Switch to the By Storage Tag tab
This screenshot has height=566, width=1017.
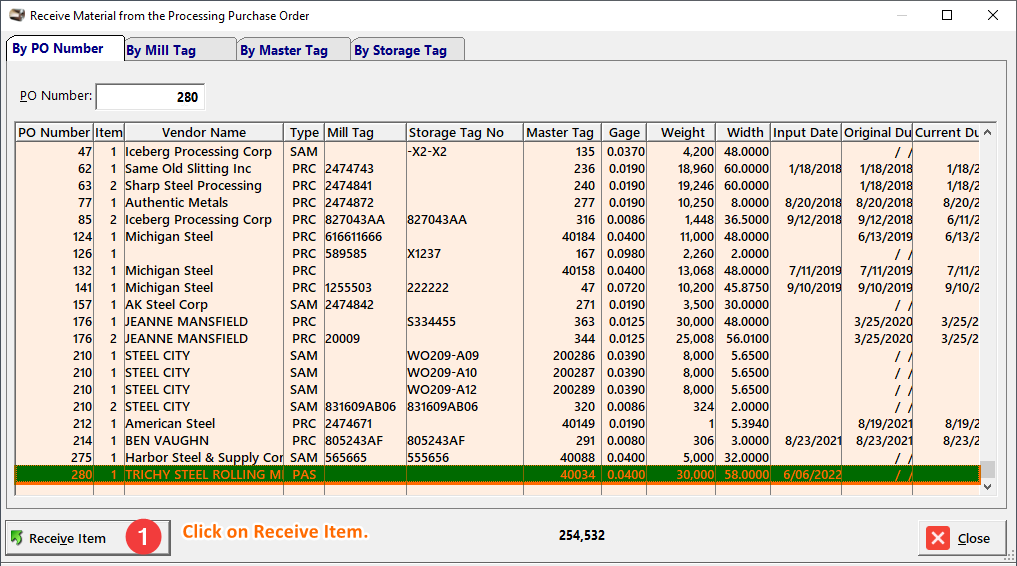[x=407, y=50]
